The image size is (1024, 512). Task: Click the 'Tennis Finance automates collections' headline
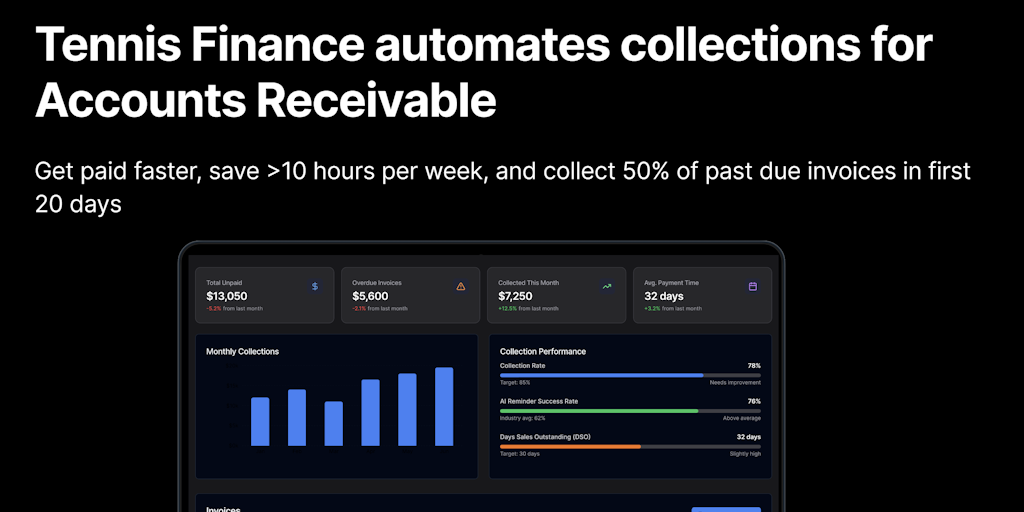click(x=483, y=72)
